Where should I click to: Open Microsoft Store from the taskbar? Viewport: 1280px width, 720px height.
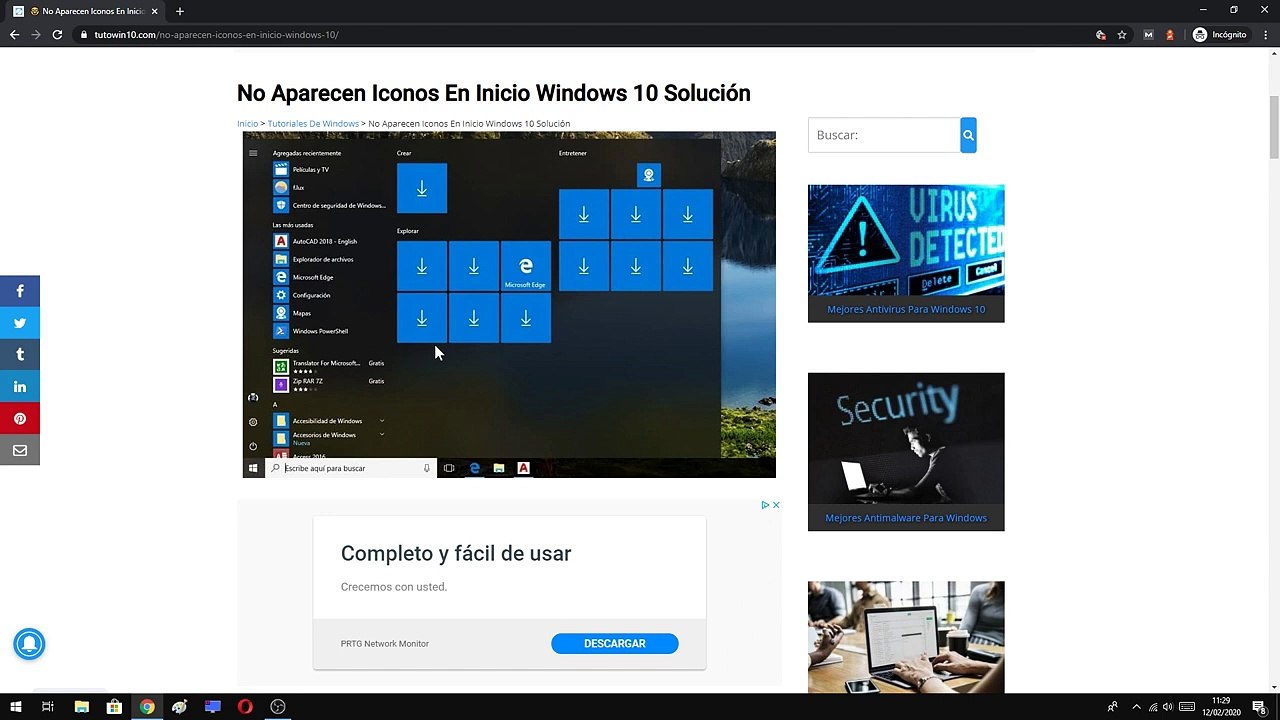click(114, 707)
